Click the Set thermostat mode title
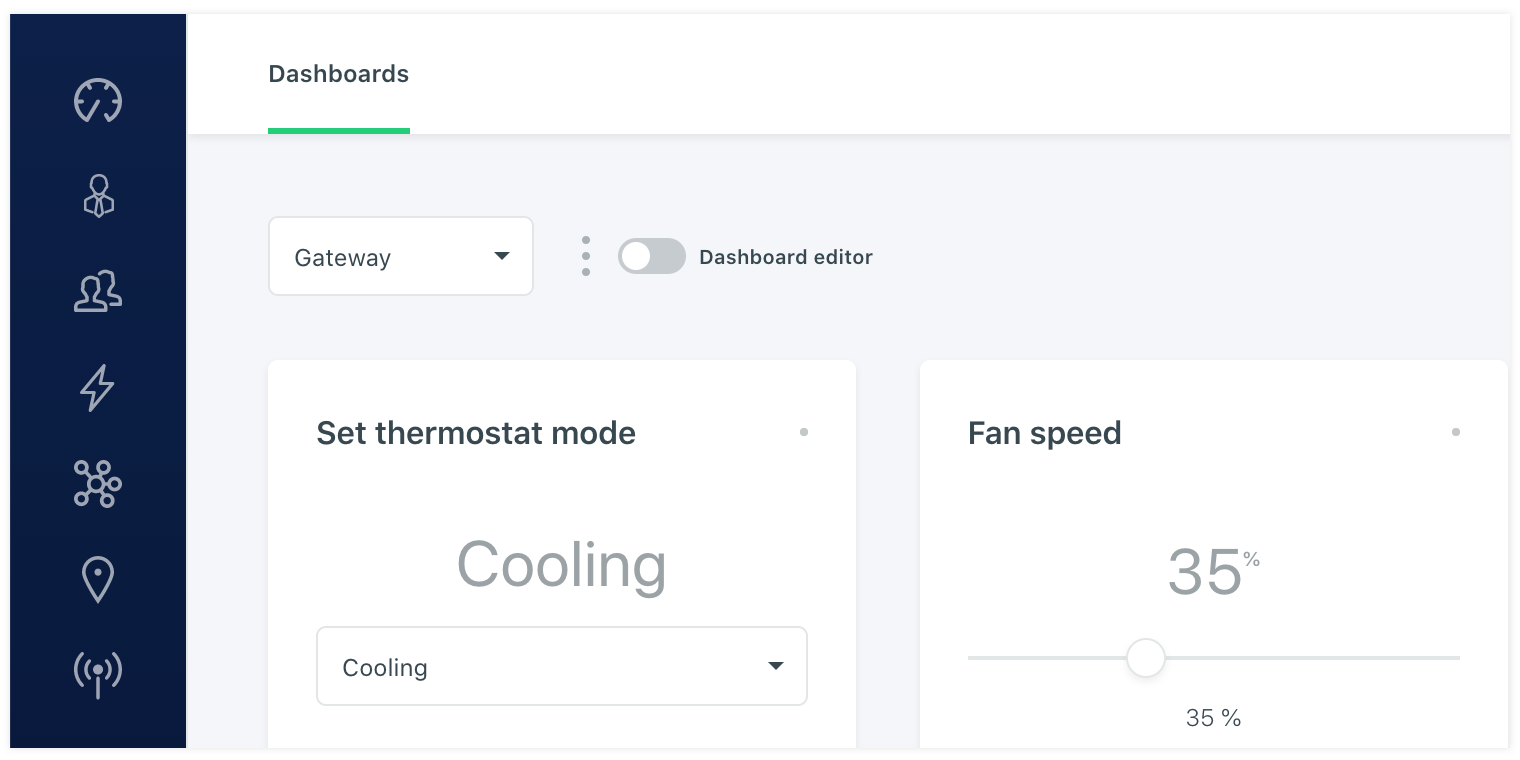The image size is (1520, 760). coord(476,433)
